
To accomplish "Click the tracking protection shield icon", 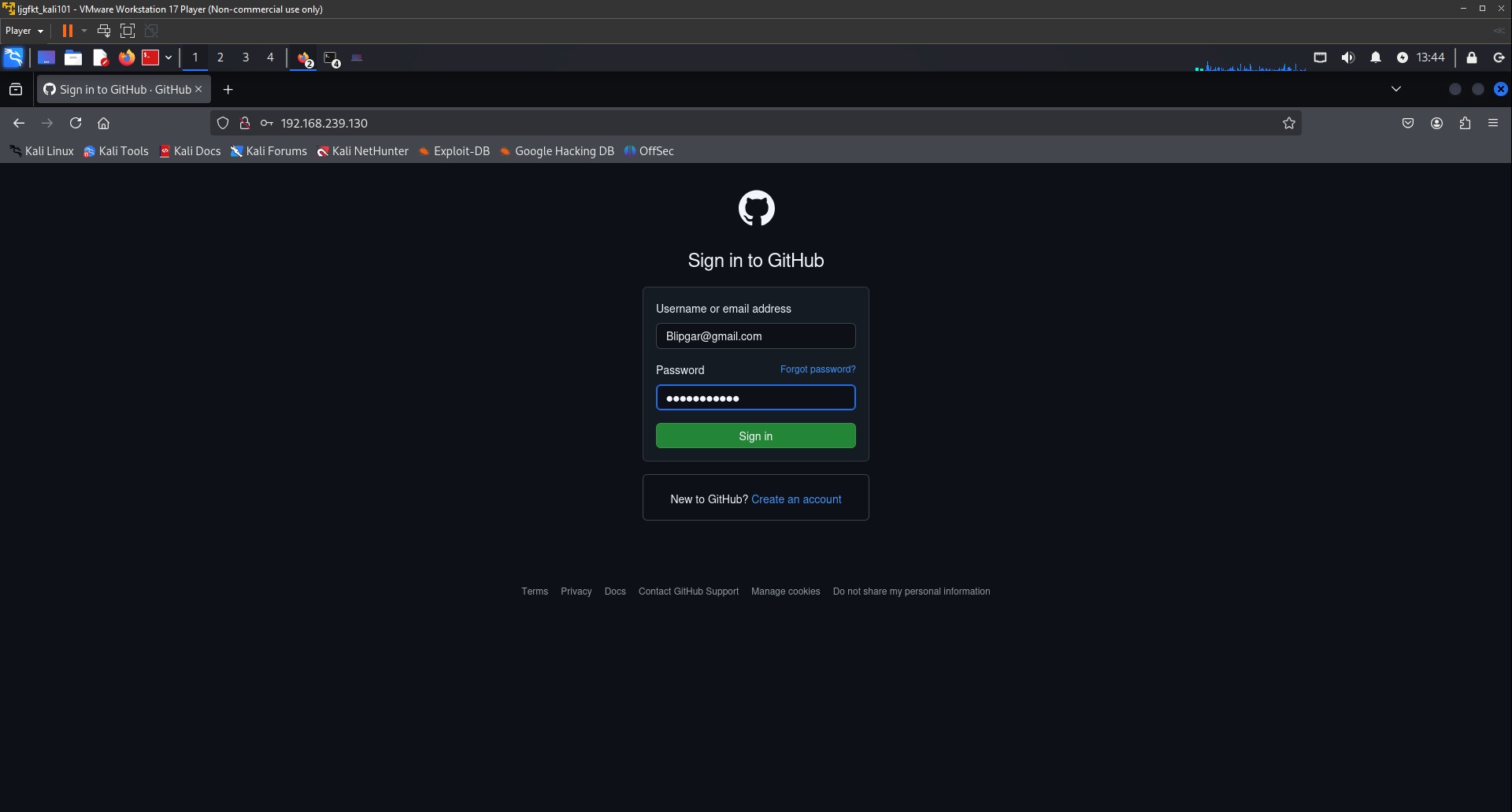I will coord(223,123).
